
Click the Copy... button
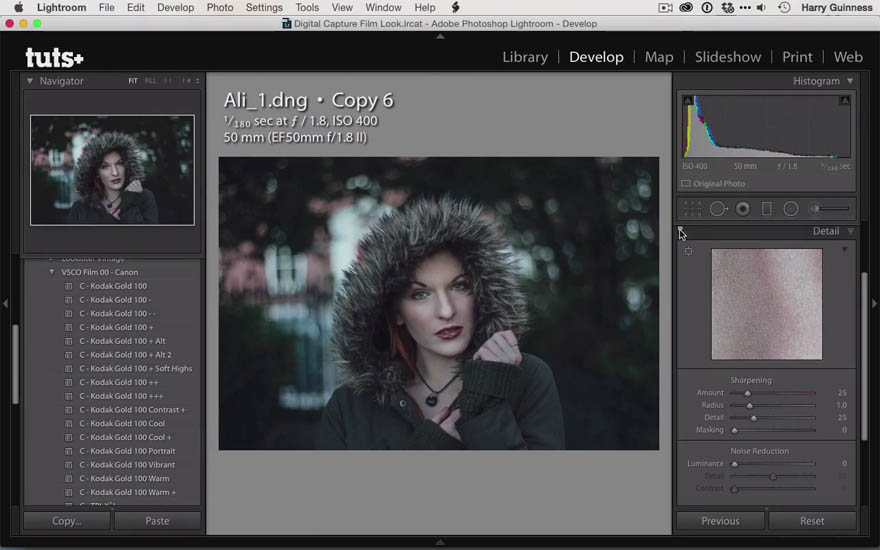[67, 521]
